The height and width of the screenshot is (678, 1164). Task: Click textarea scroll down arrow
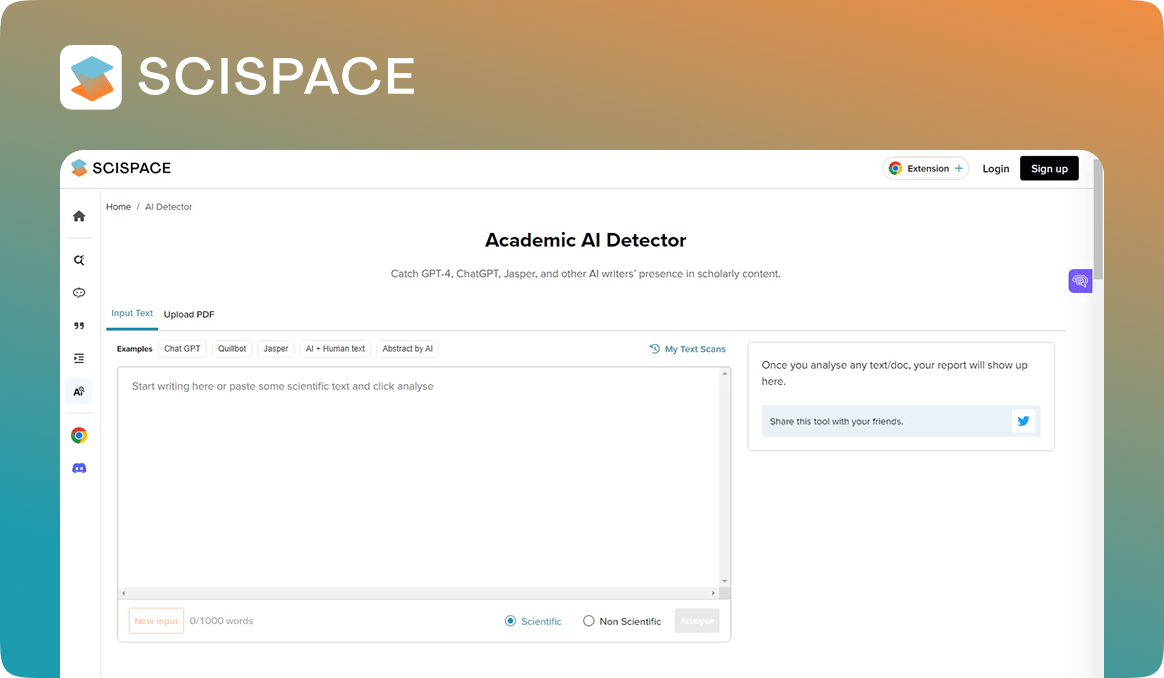pyautogui.click(x=725, y=581)
